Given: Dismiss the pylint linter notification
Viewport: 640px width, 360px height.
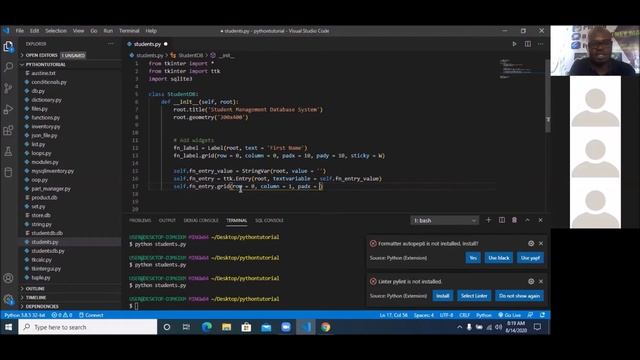Looking at the screenshot, I should (x=541, y=281).
